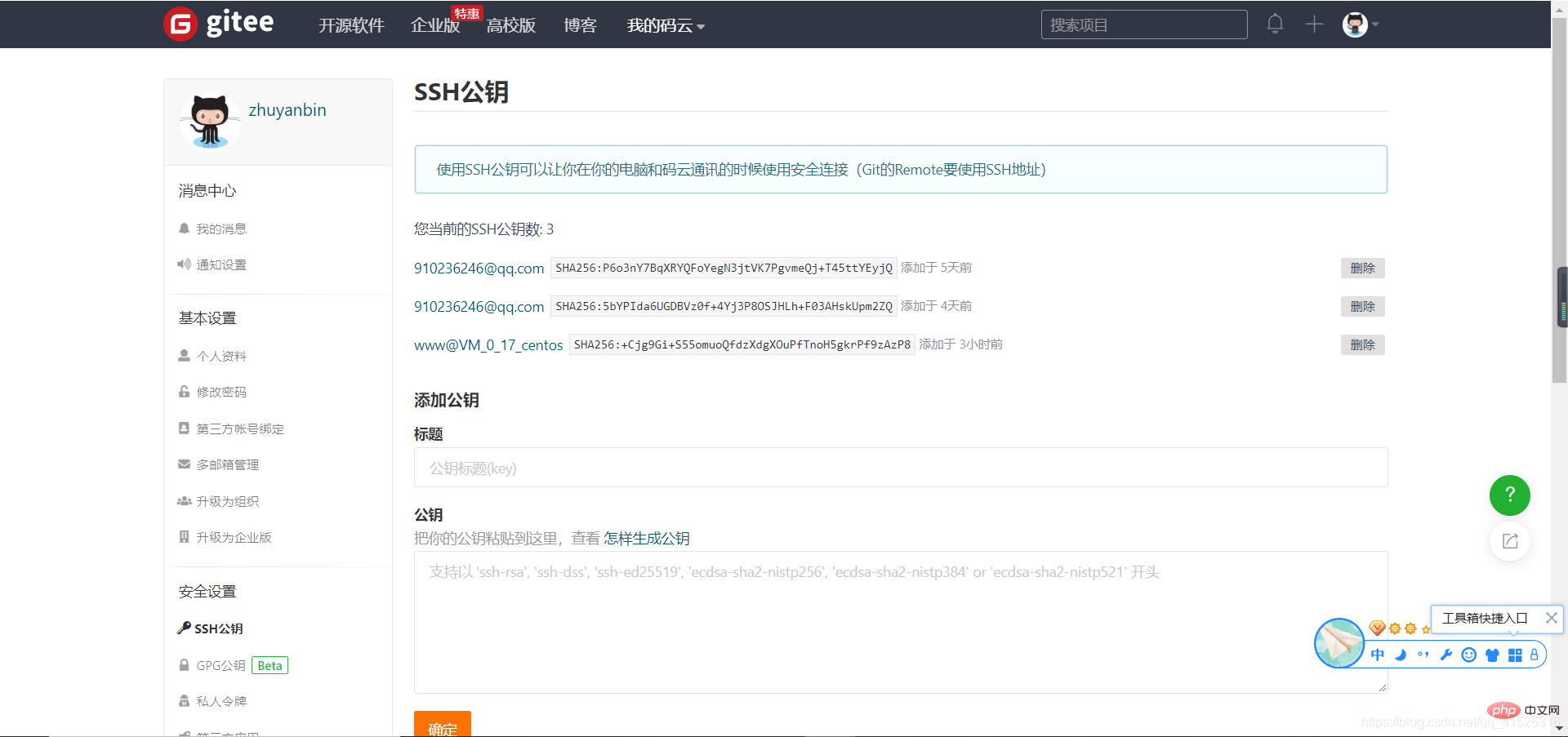Click the person icon beside 个人资料
This screenshot has width=1568, height=737.
click(184, 356)
